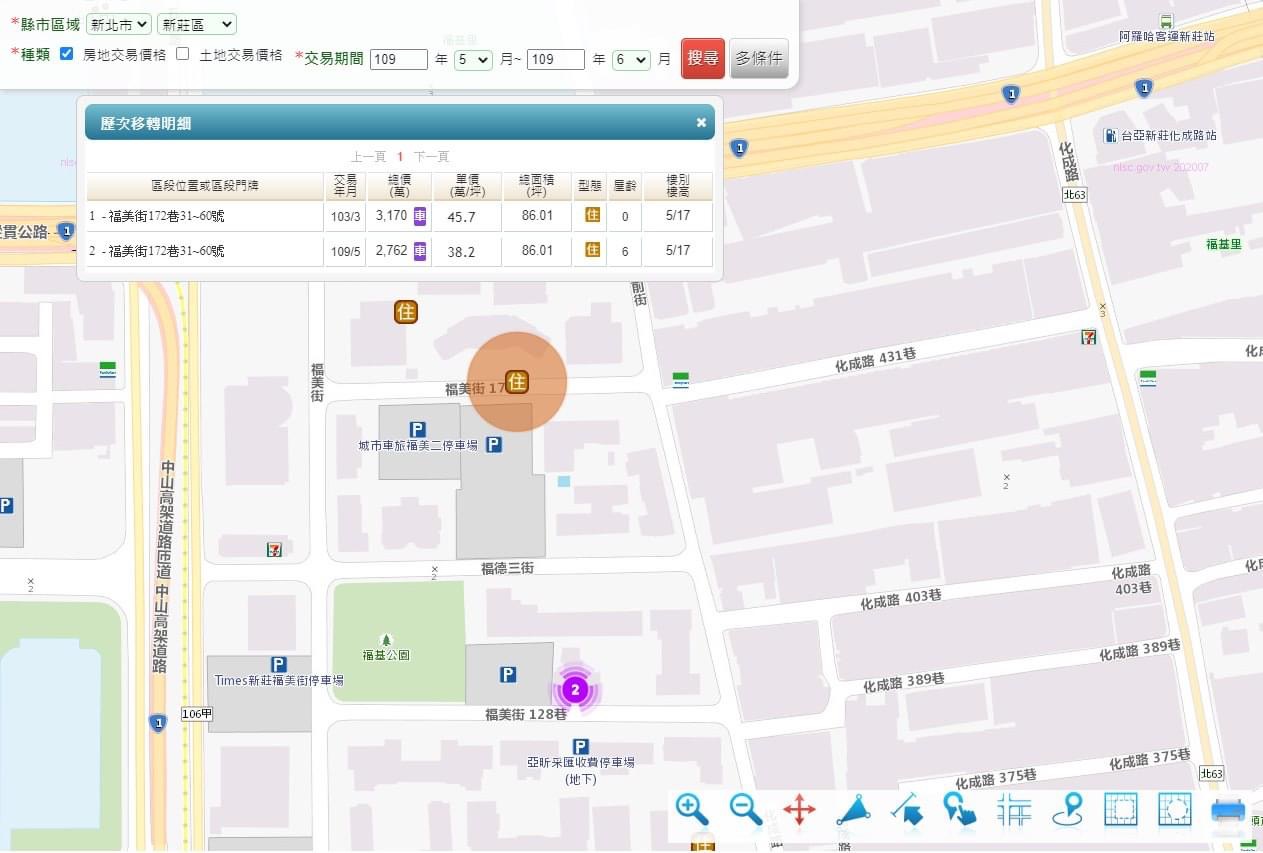
Task: Click the green 福基里 village label
Action: [1224, 244]
